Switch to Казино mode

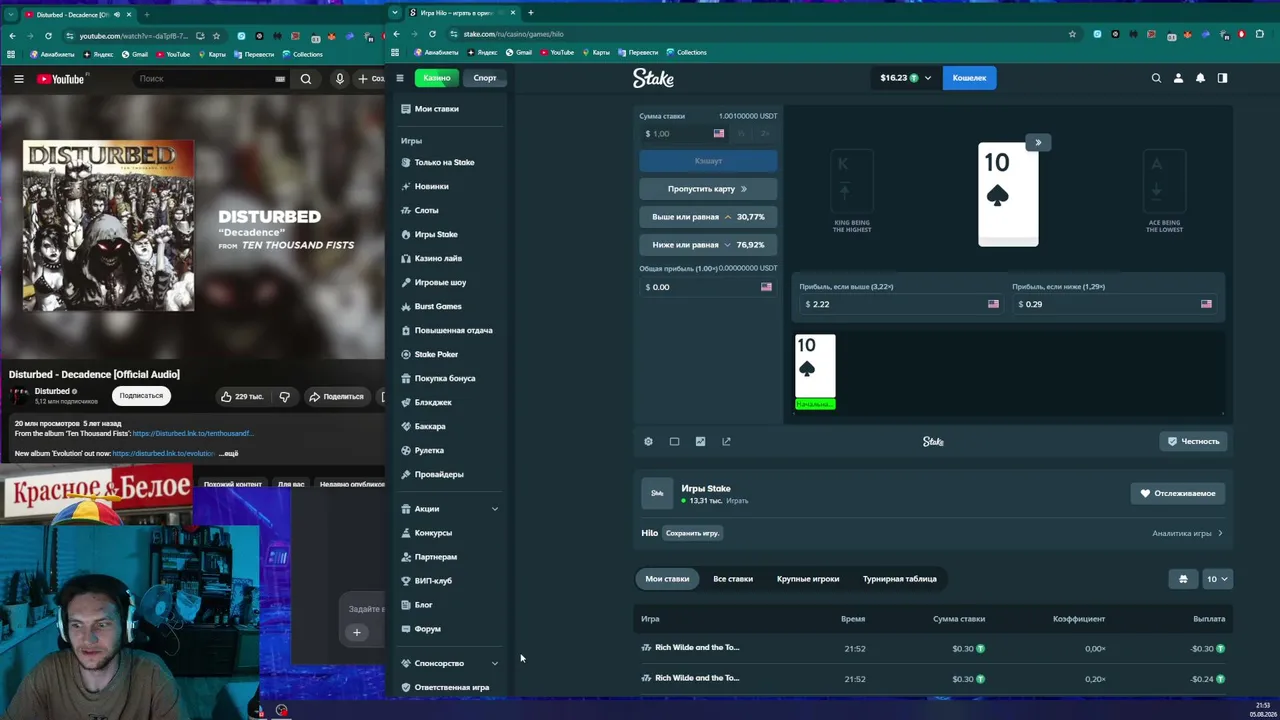click(x=437, y=78)
